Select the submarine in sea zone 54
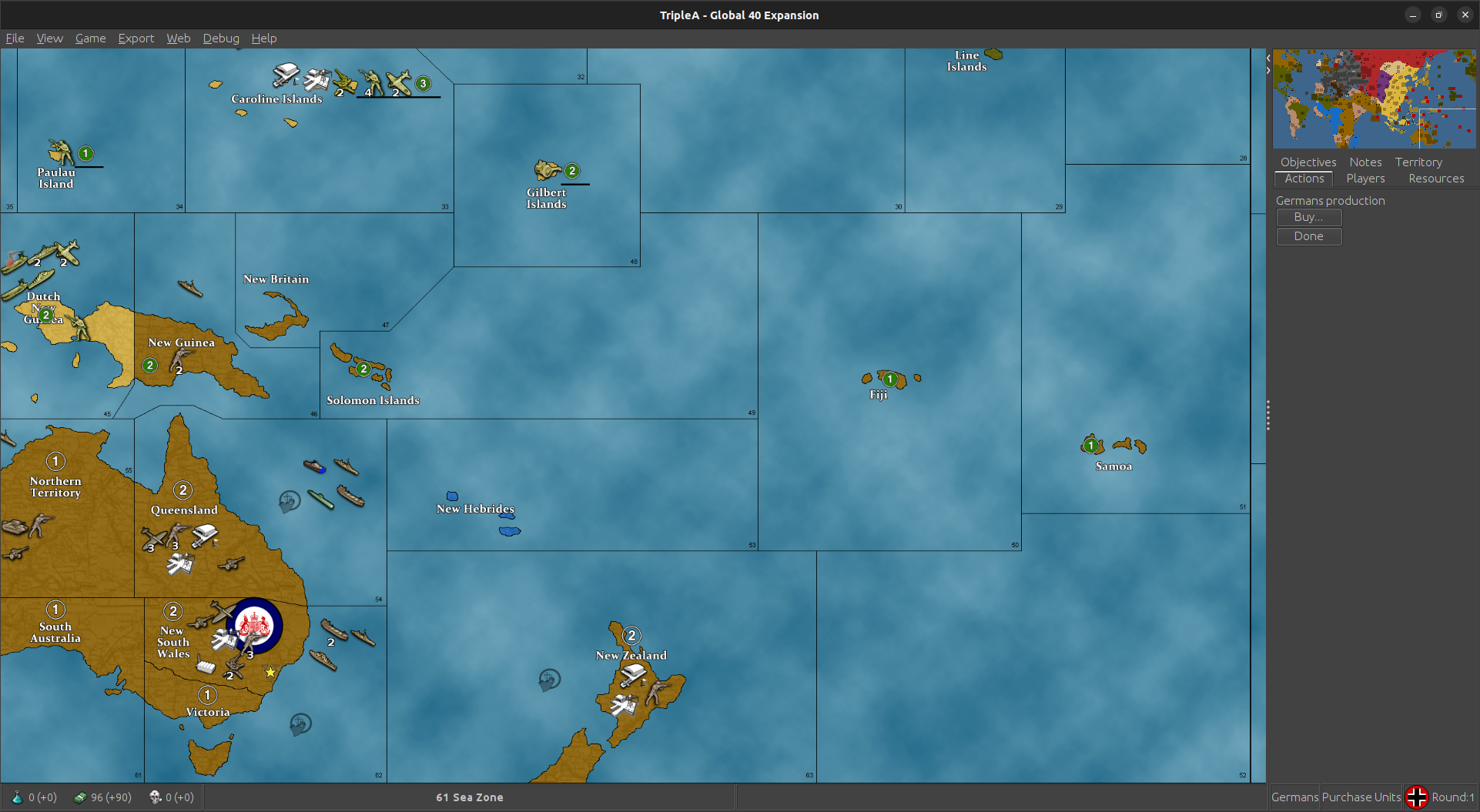This screenshot has height=812, width=1480. tap(320, 500)
